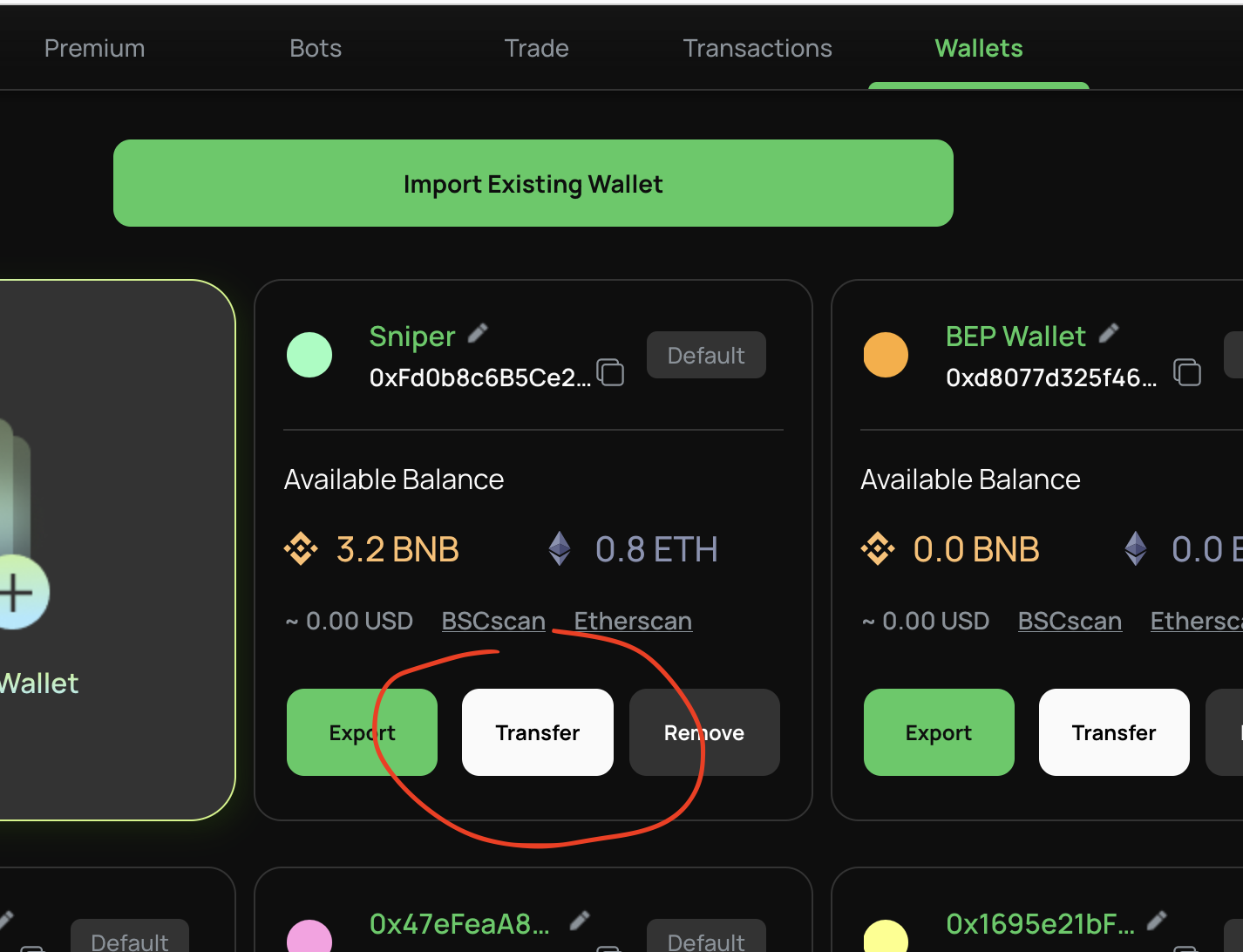Switch to the Wallets tab
Screen dimensions: 1243x952
[979, 48]
